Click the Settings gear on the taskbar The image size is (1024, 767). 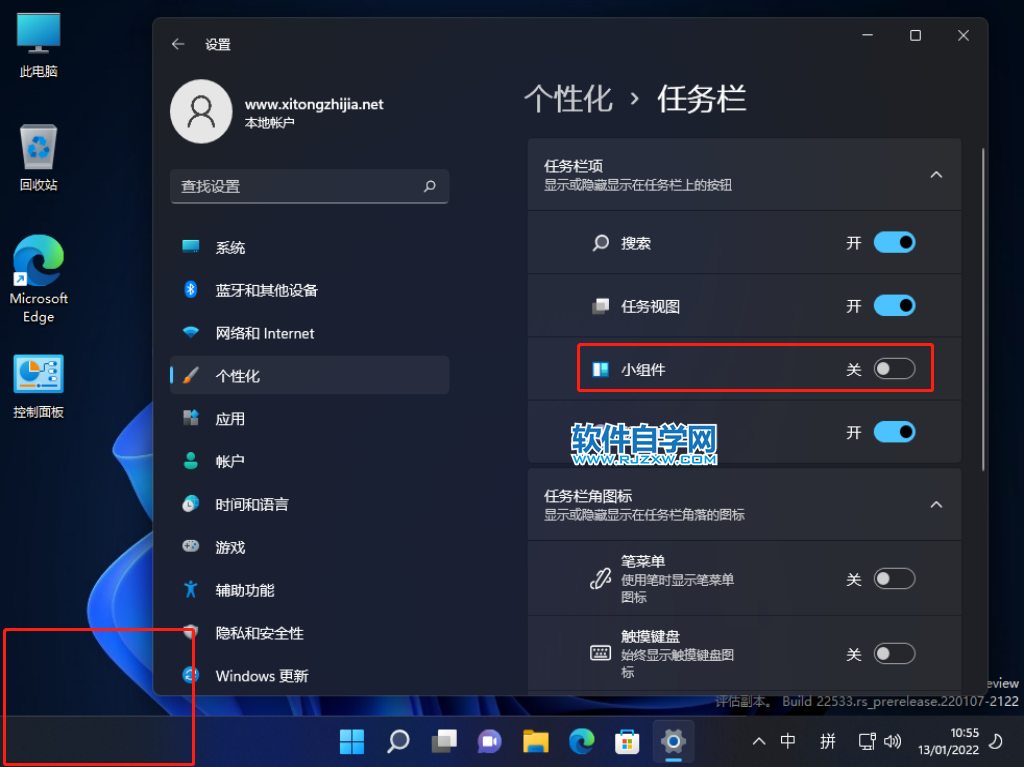point(673,742)
